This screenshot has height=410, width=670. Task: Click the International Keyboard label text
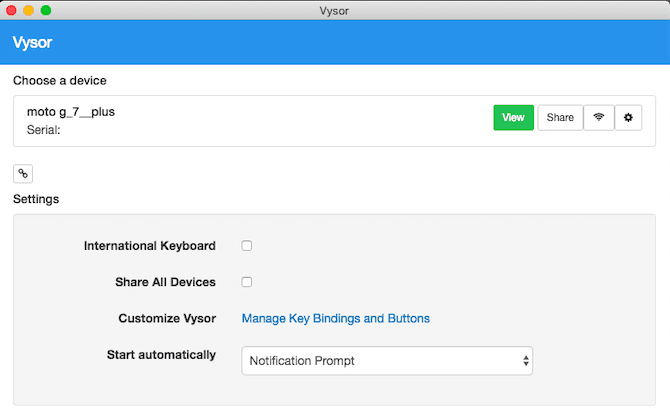(149, 246)
